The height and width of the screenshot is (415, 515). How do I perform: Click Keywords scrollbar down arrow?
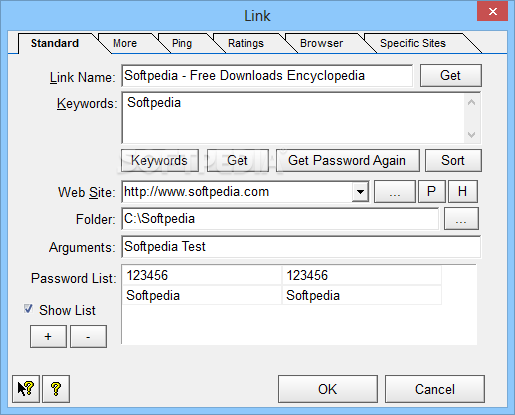(x=471, y=134)
